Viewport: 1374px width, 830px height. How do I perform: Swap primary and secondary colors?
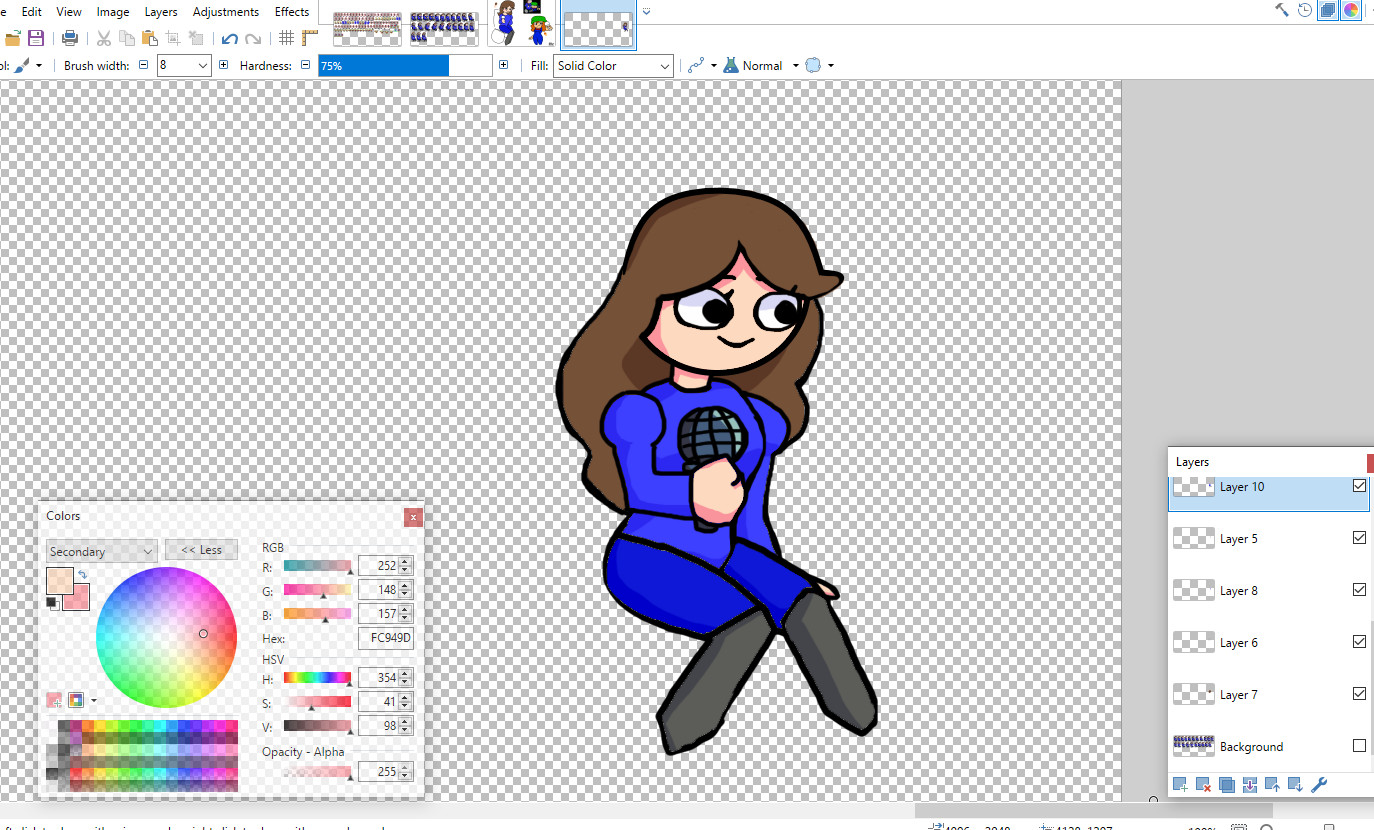(82, 575)
